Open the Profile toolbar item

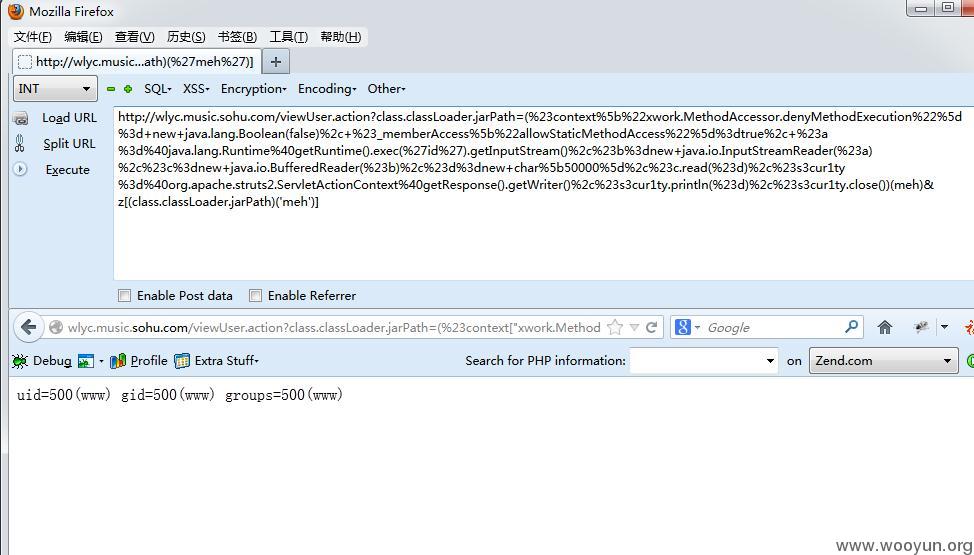click(149, 361)
